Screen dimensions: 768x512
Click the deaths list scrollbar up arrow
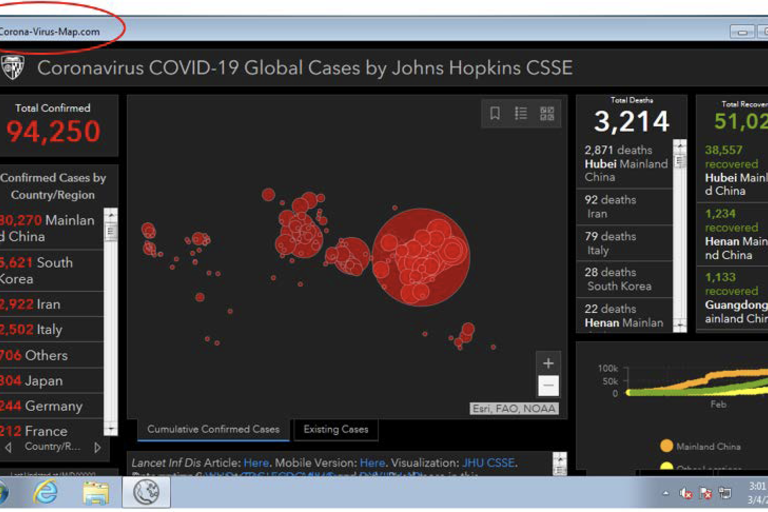680,146
